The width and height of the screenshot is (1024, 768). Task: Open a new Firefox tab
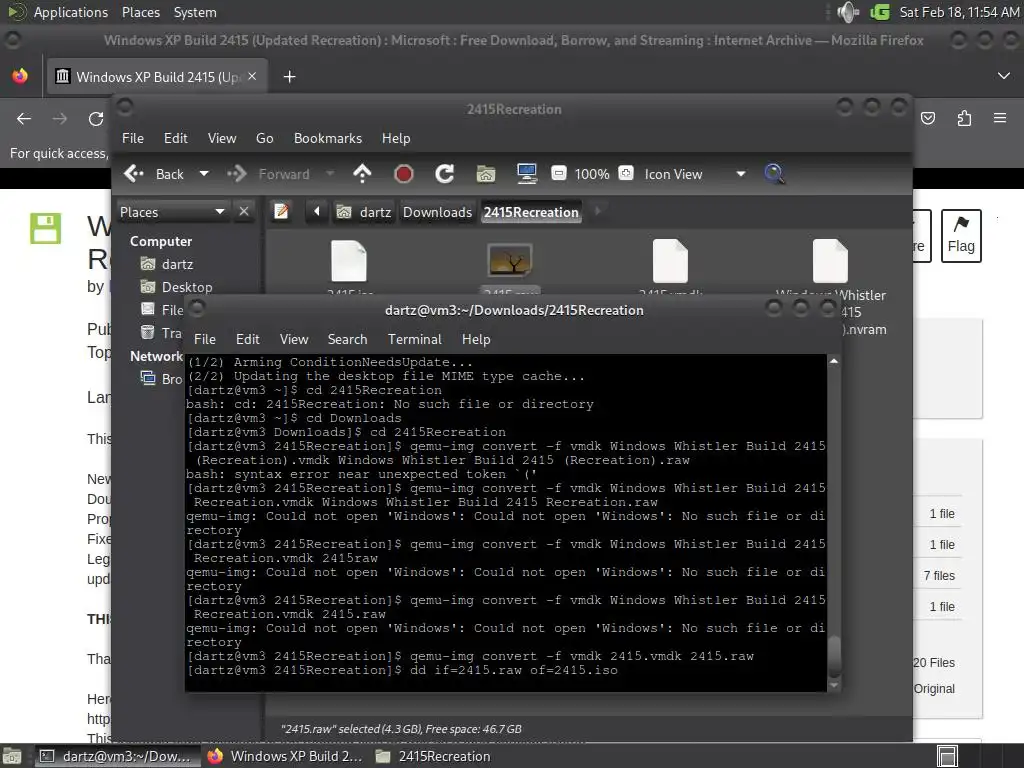click(x=289, y=76)
